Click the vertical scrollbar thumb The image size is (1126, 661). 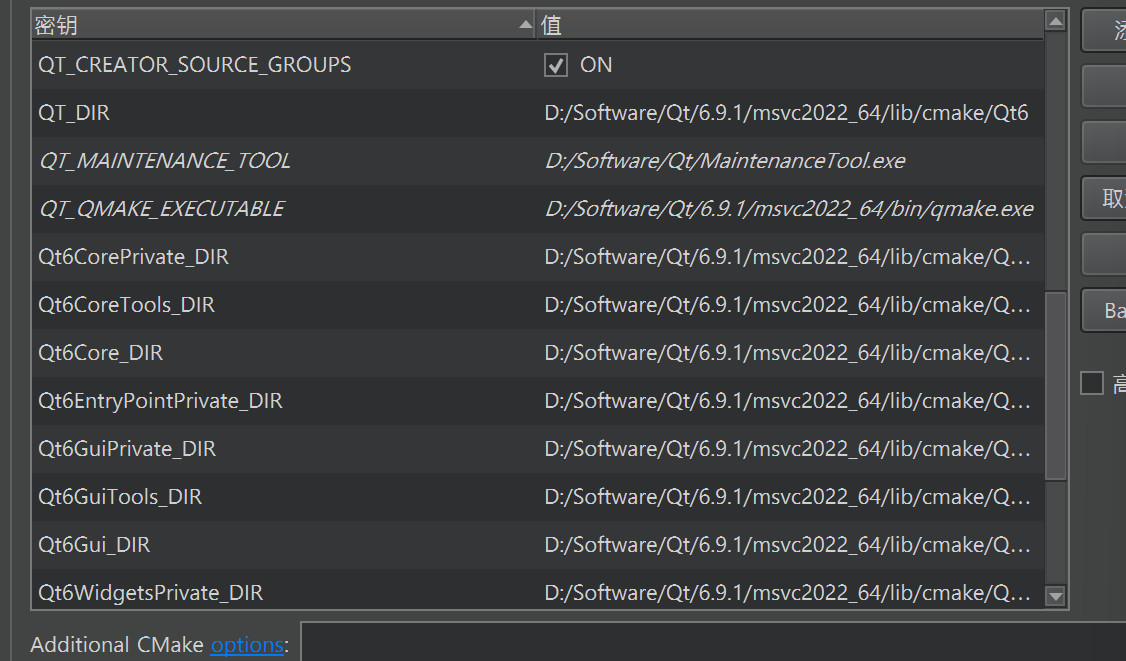(x=1055, y=385)
